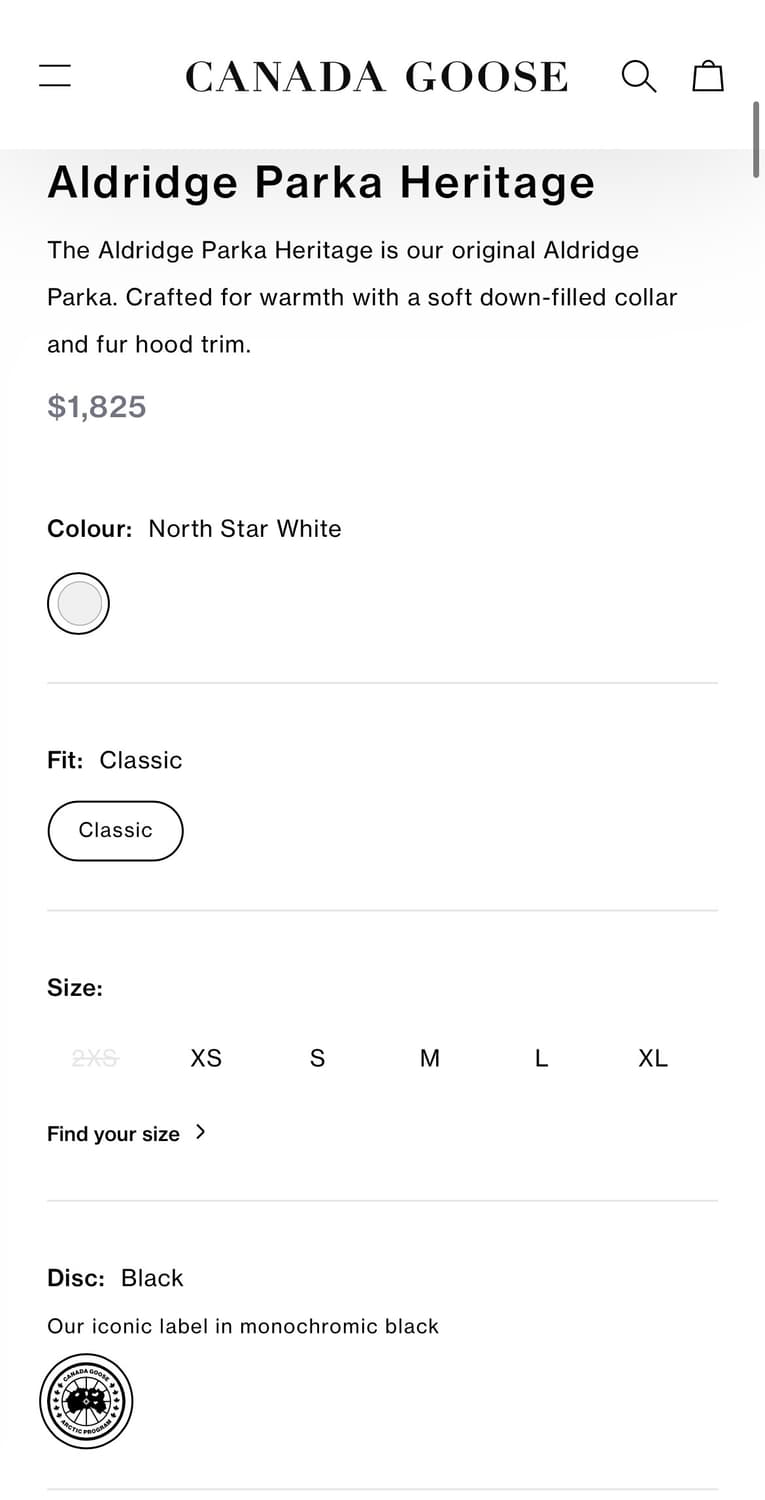Screen dimensions: 765x1500
Task: Pick size S
Action: pos(317,1058)
